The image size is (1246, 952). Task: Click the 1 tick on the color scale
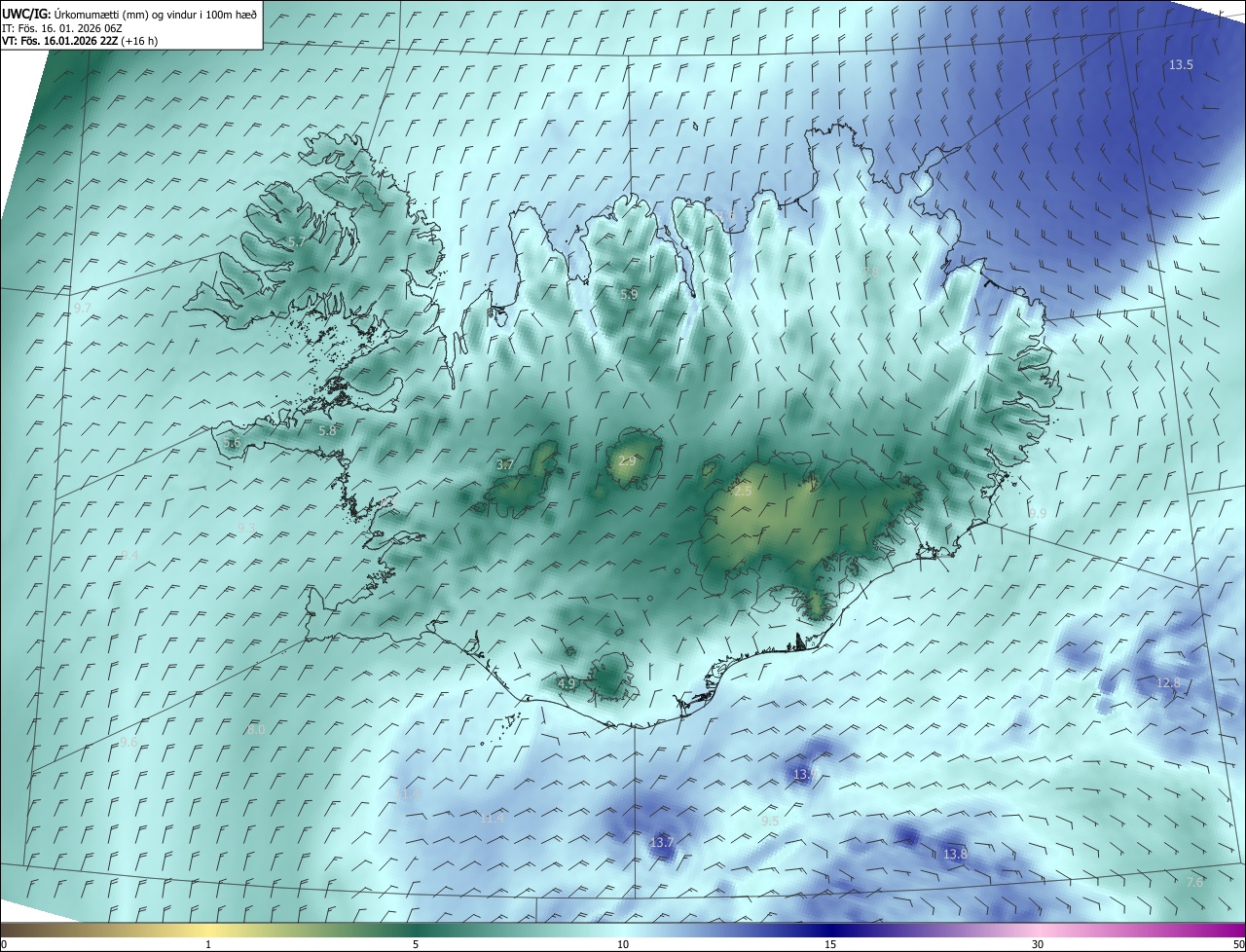[x=208, y=944]
